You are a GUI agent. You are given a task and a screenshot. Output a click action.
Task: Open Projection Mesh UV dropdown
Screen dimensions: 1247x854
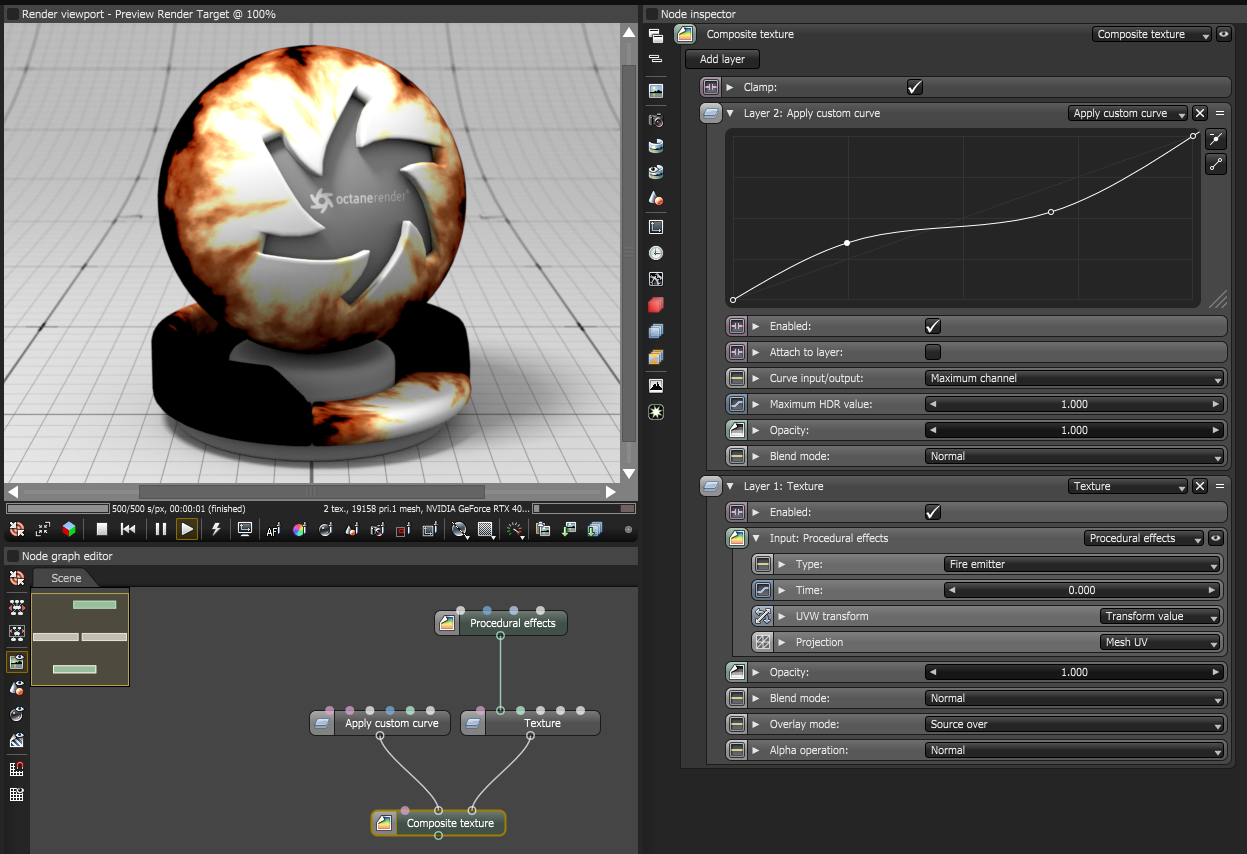tap(1160, 642)
